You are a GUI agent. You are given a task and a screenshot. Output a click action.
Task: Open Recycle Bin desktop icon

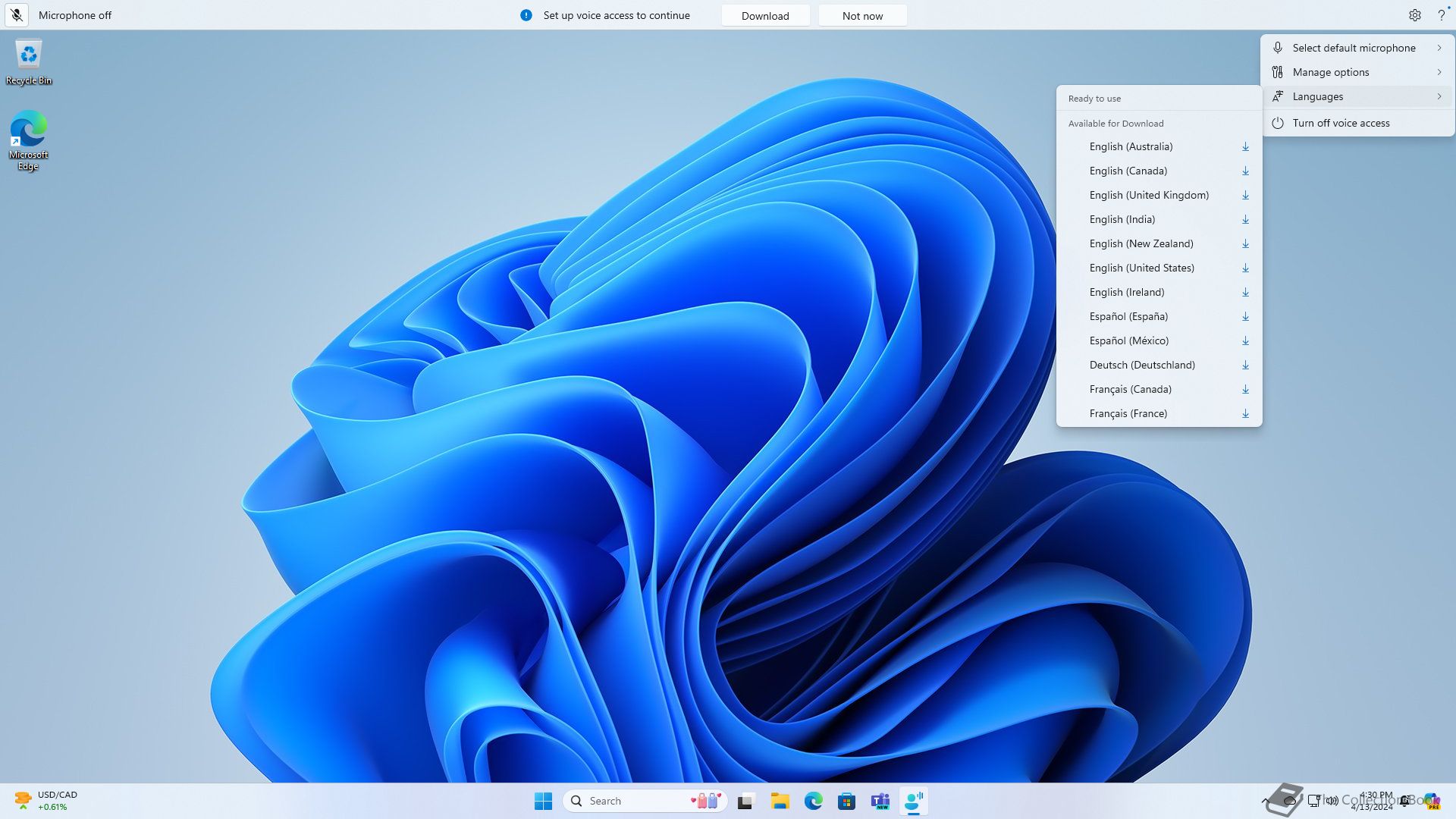point(29,62)
